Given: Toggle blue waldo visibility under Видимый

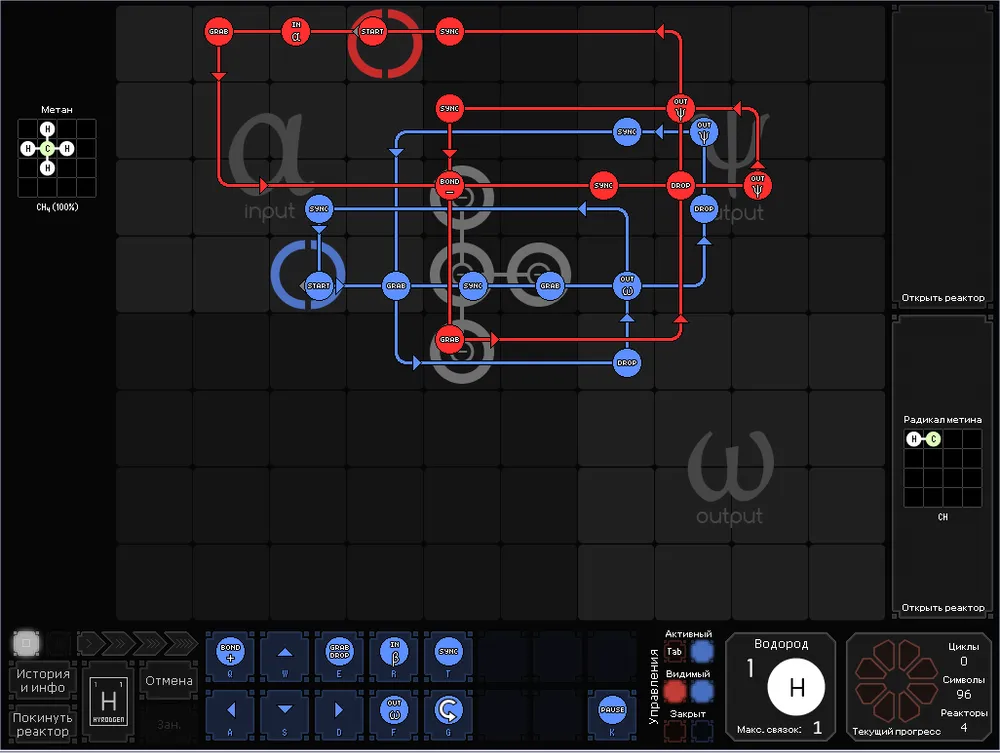Looking at the screenshot, I should click(702, 691).
